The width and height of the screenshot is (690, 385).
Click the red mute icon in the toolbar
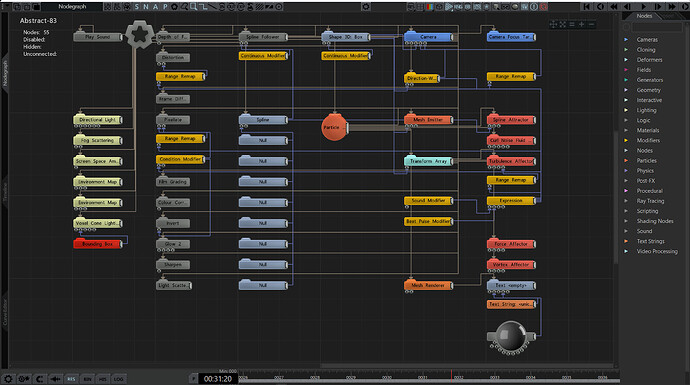[x=543, y=7]
